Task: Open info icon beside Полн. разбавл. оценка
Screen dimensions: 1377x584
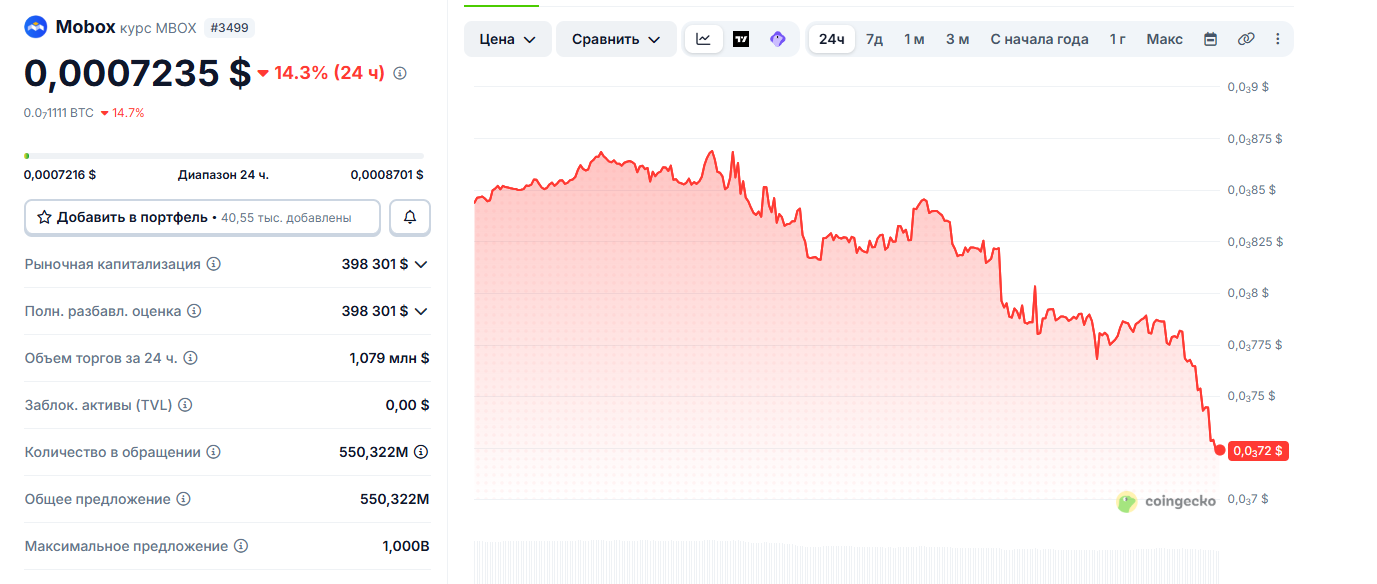Action: [x=194, y=311]
